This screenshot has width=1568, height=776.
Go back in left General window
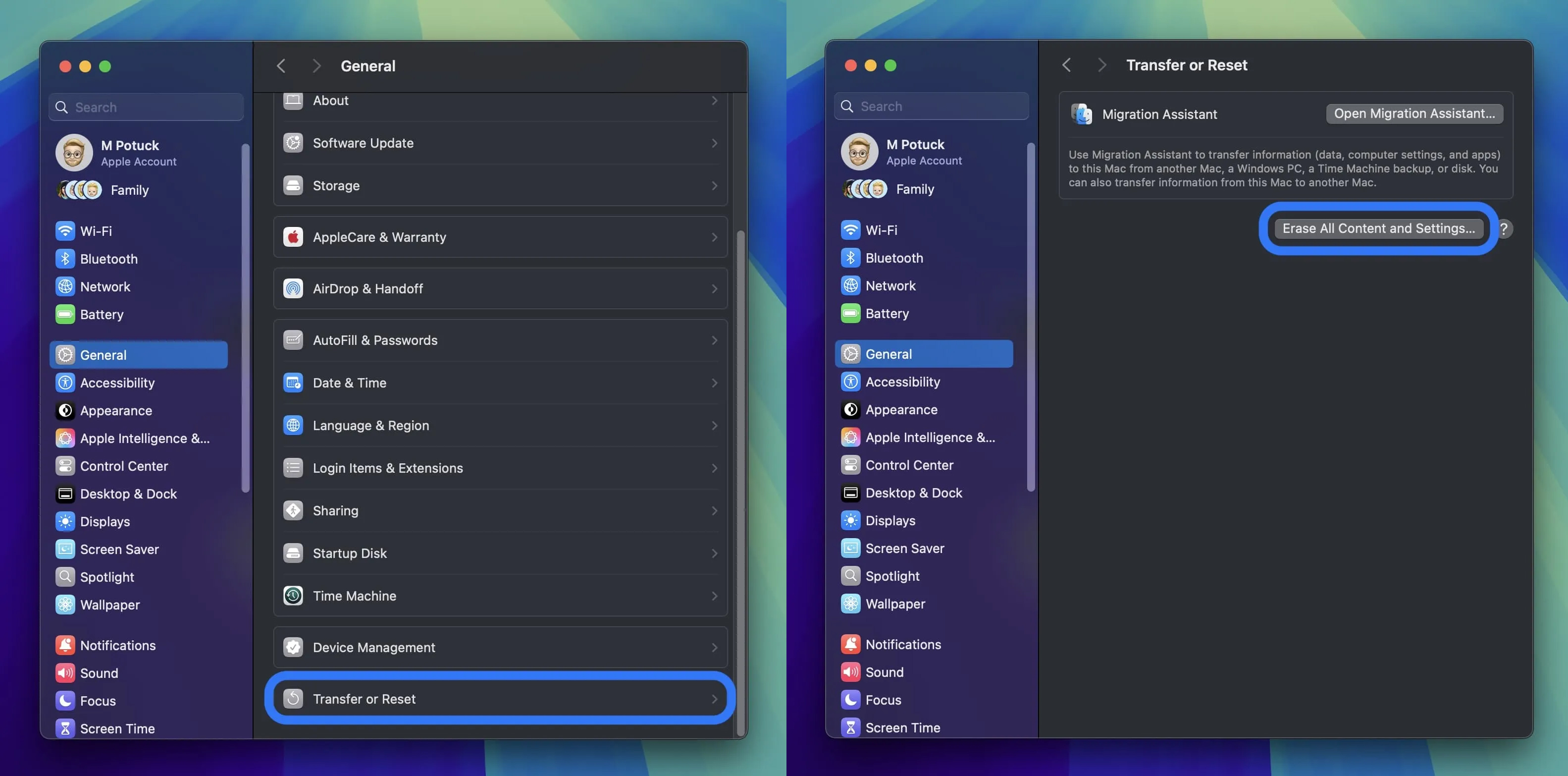tap(281, 66)
